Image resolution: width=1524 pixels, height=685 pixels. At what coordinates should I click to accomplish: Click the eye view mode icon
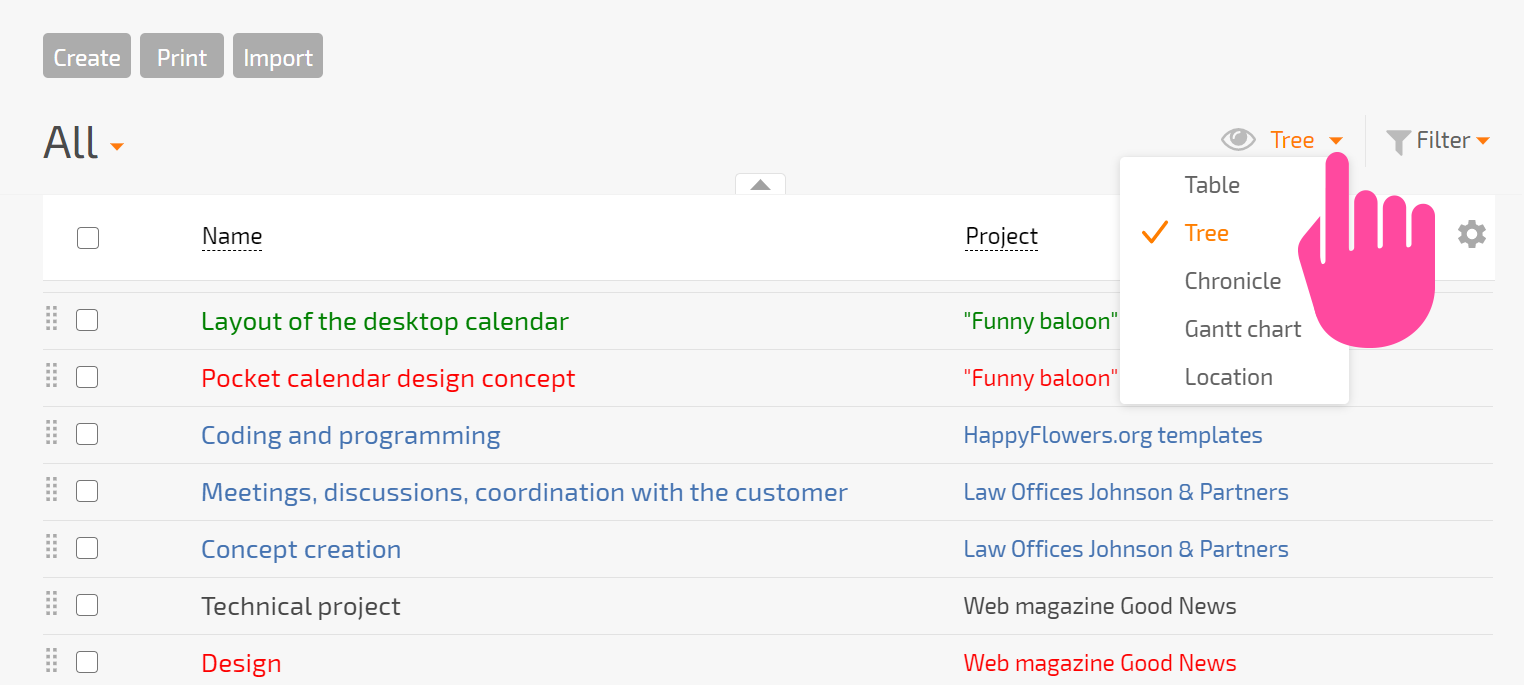point(1238,140)
